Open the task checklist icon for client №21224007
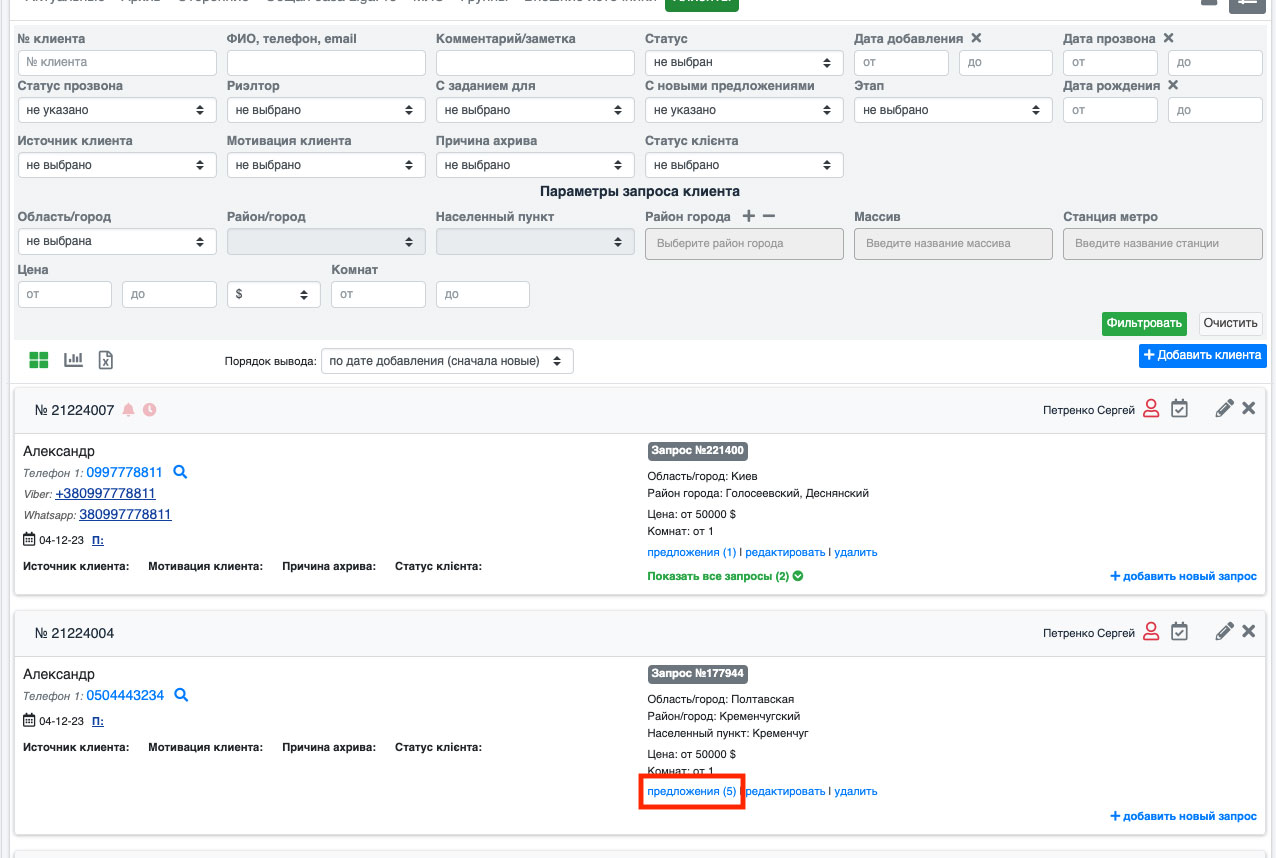Screen dimensions: 1276x858 click(x=1179, y=408)
